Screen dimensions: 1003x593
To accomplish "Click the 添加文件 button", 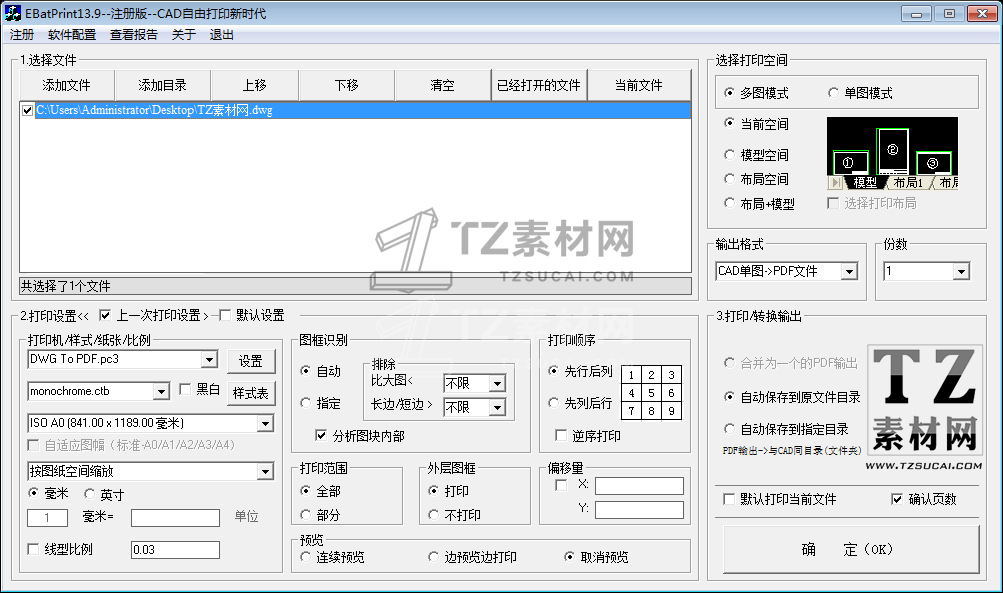I will 67,85.
